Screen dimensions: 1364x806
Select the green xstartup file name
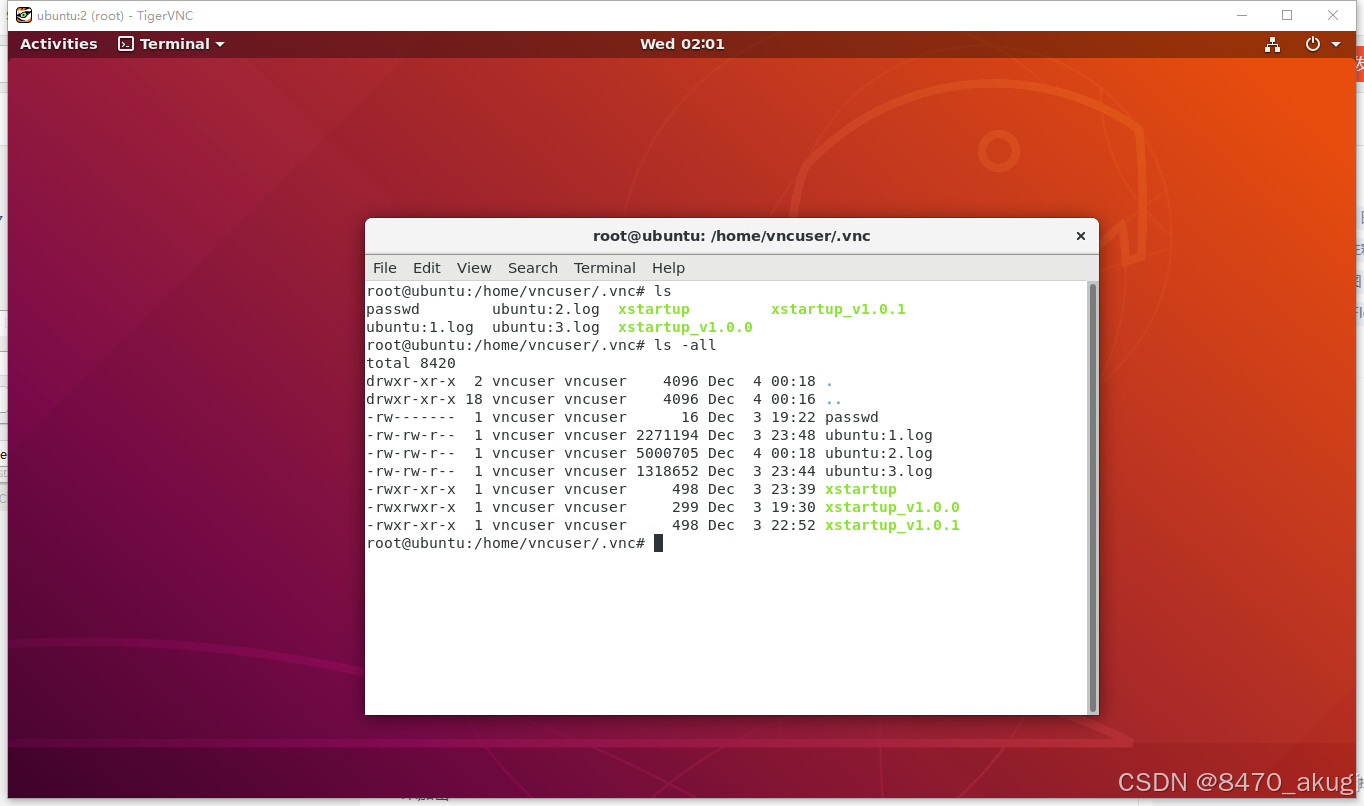(x=653, y=309)
